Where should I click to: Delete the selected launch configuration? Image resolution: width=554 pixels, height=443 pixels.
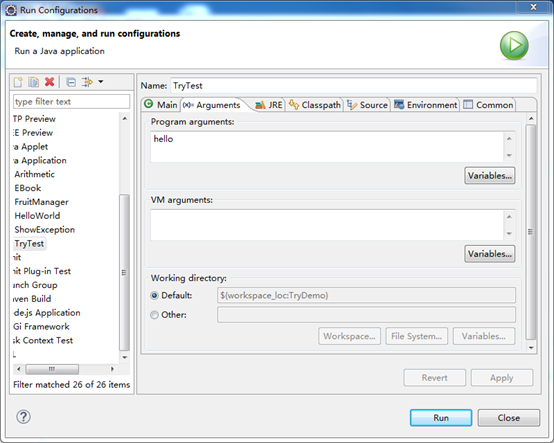click(x=49, y=82)
